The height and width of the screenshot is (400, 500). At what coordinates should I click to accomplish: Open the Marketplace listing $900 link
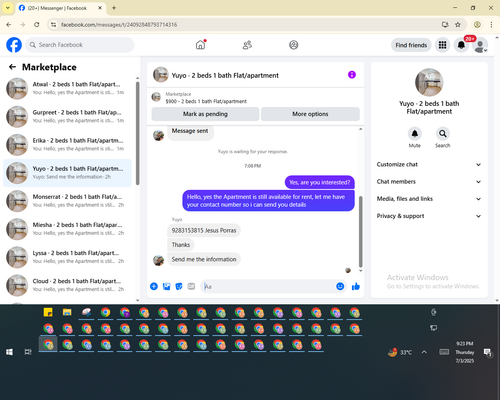pyautogui.click(x=206, y=101)
